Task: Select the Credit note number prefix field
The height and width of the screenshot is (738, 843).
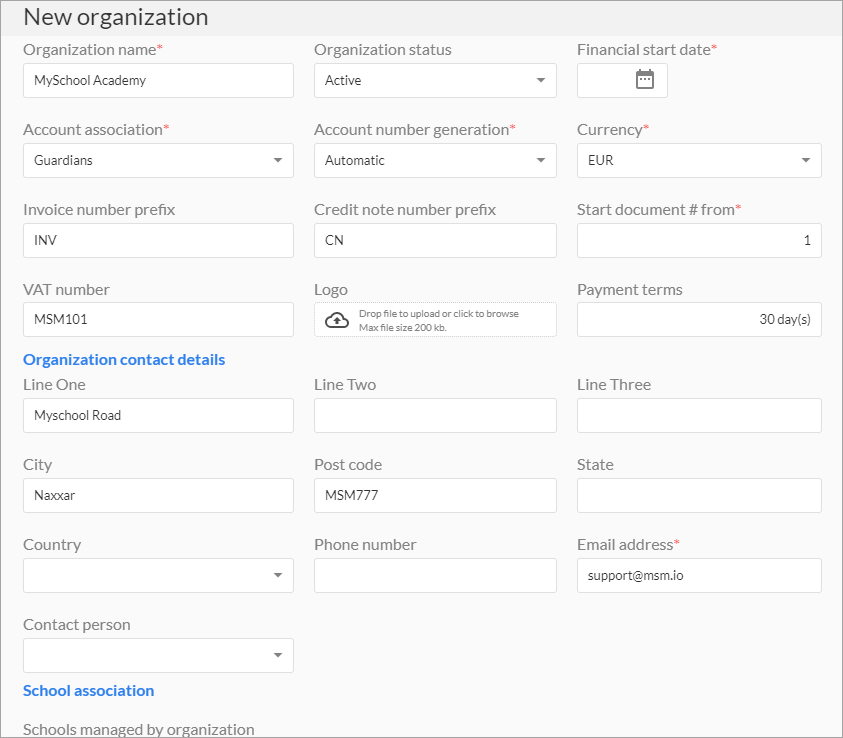Action: [435, 240]
